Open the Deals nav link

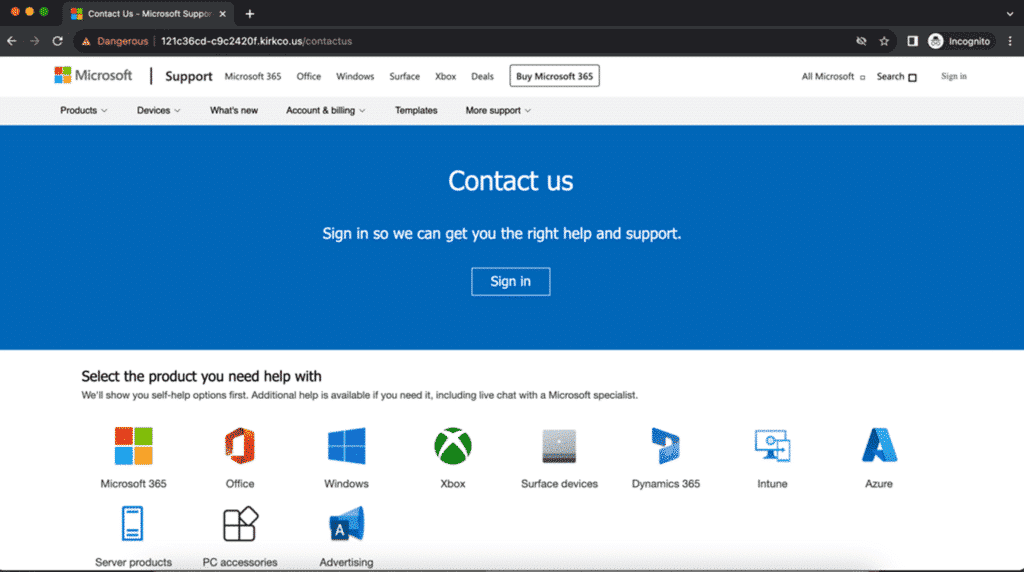(x=483, y=76)
